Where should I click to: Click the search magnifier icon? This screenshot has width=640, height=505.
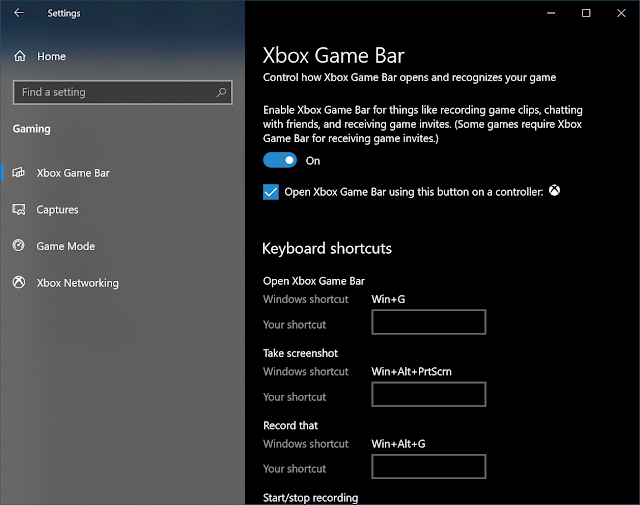pos(221,92)
